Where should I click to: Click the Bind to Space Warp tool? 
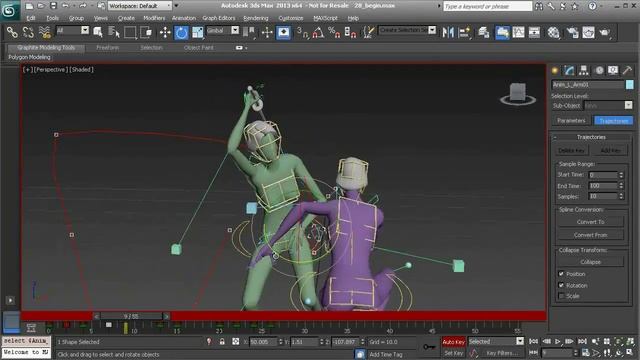point(44,32)
